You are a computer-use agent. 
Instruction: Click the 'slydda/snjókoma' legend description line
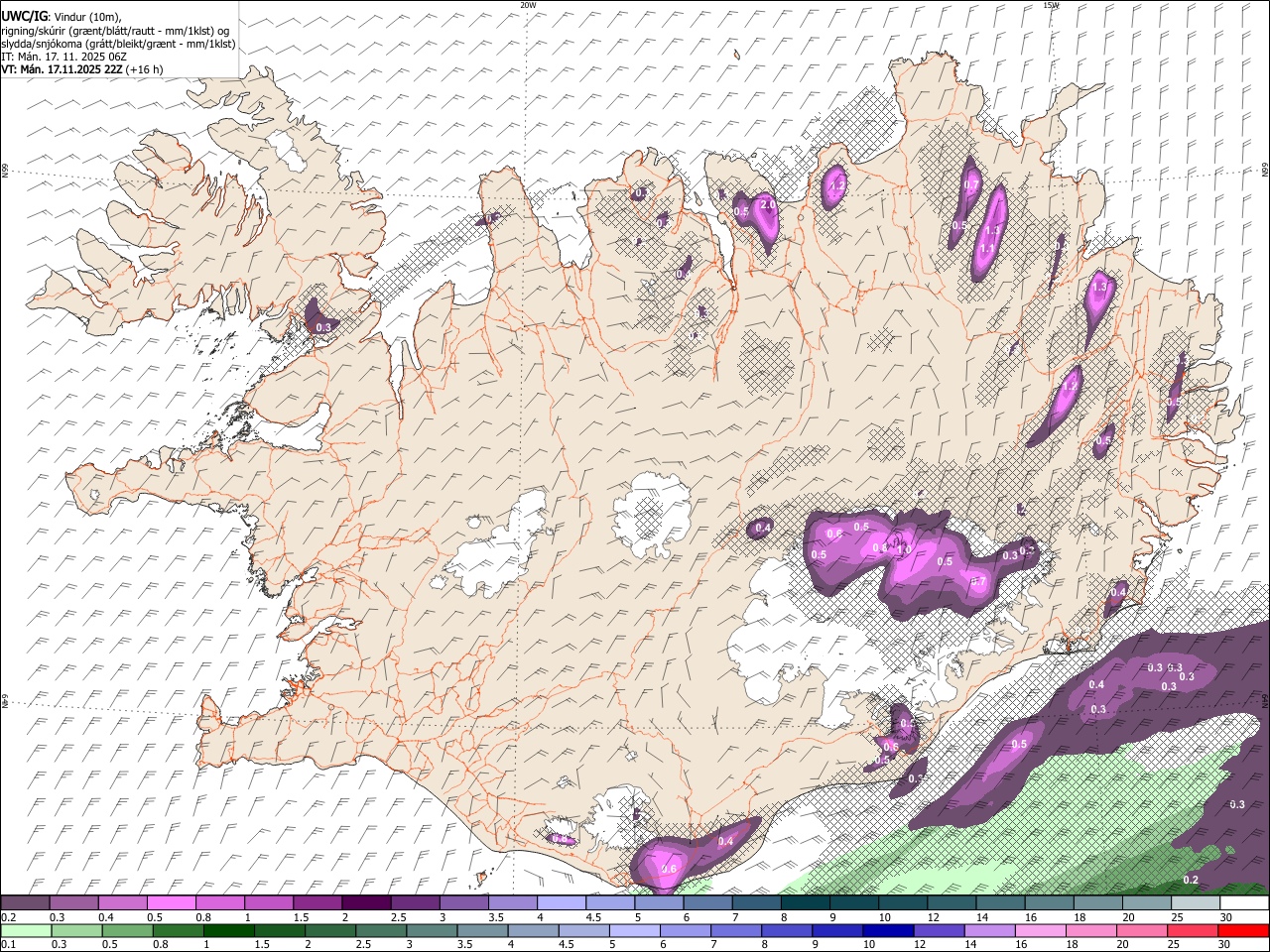118,44
